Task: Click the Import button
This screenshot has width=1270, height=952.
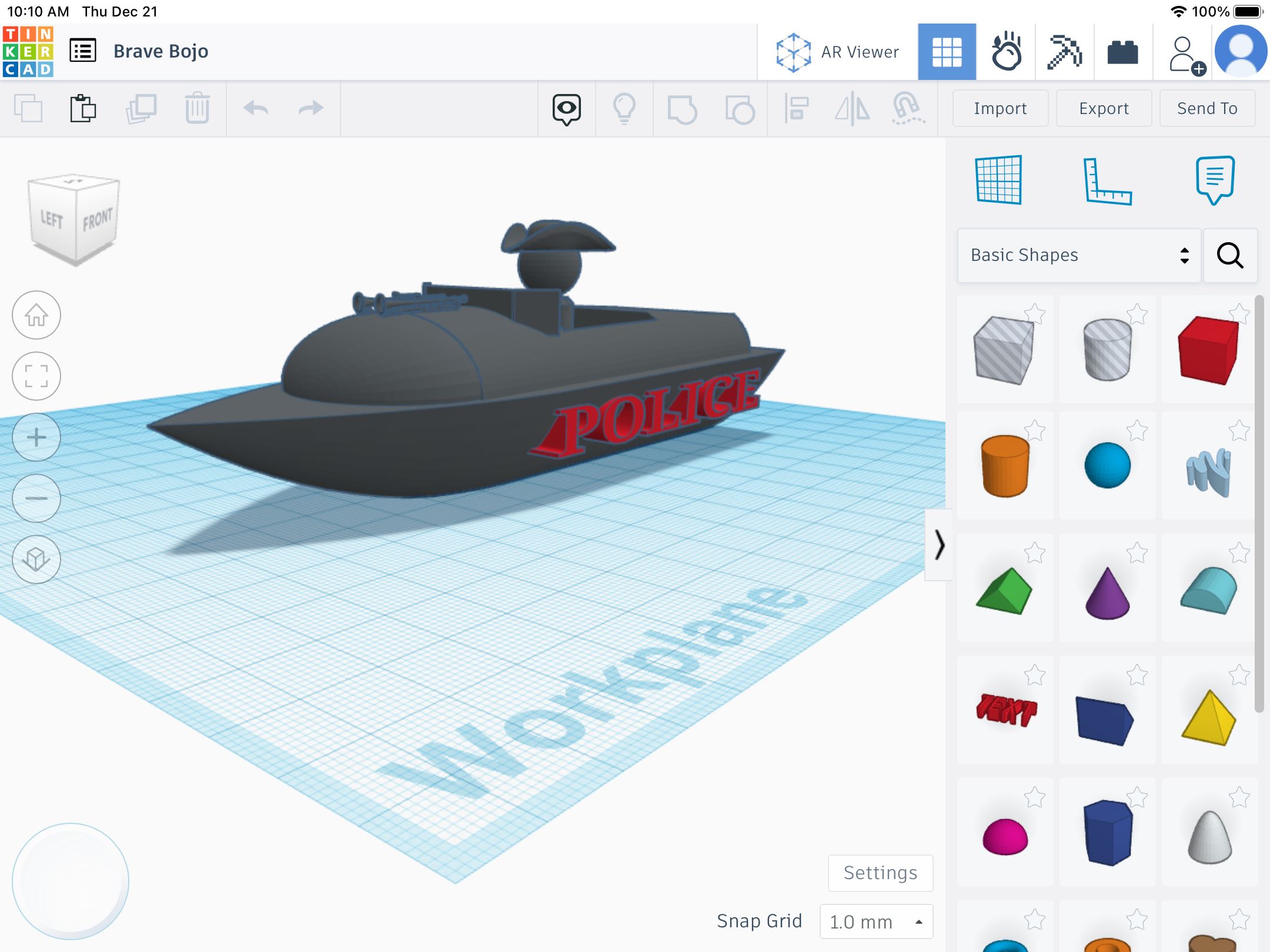Action: click(1000, 108)
